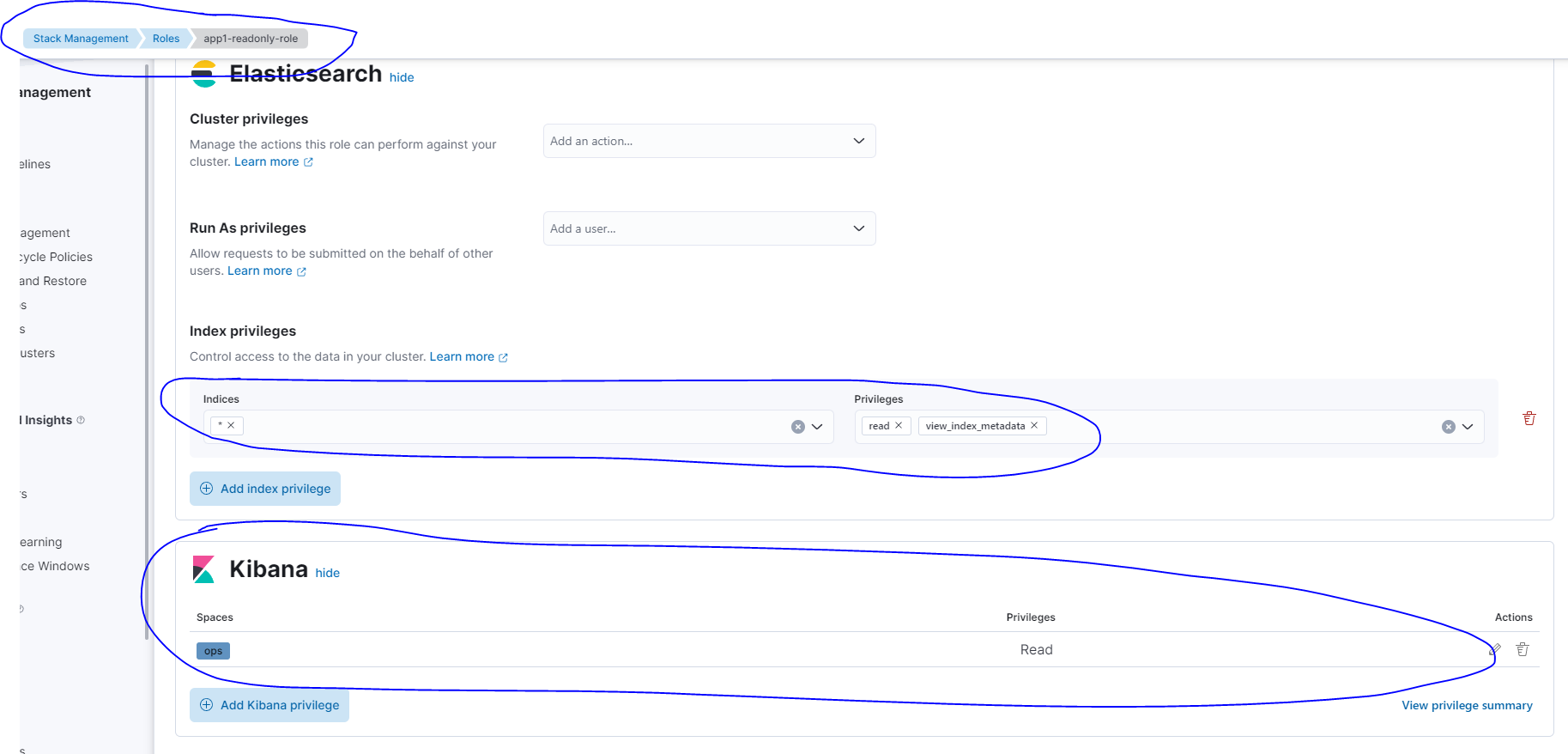Remove the view_index_metadata privilege chip
The height and width of the screenshot is (754, 1568).
point(1034,426)
